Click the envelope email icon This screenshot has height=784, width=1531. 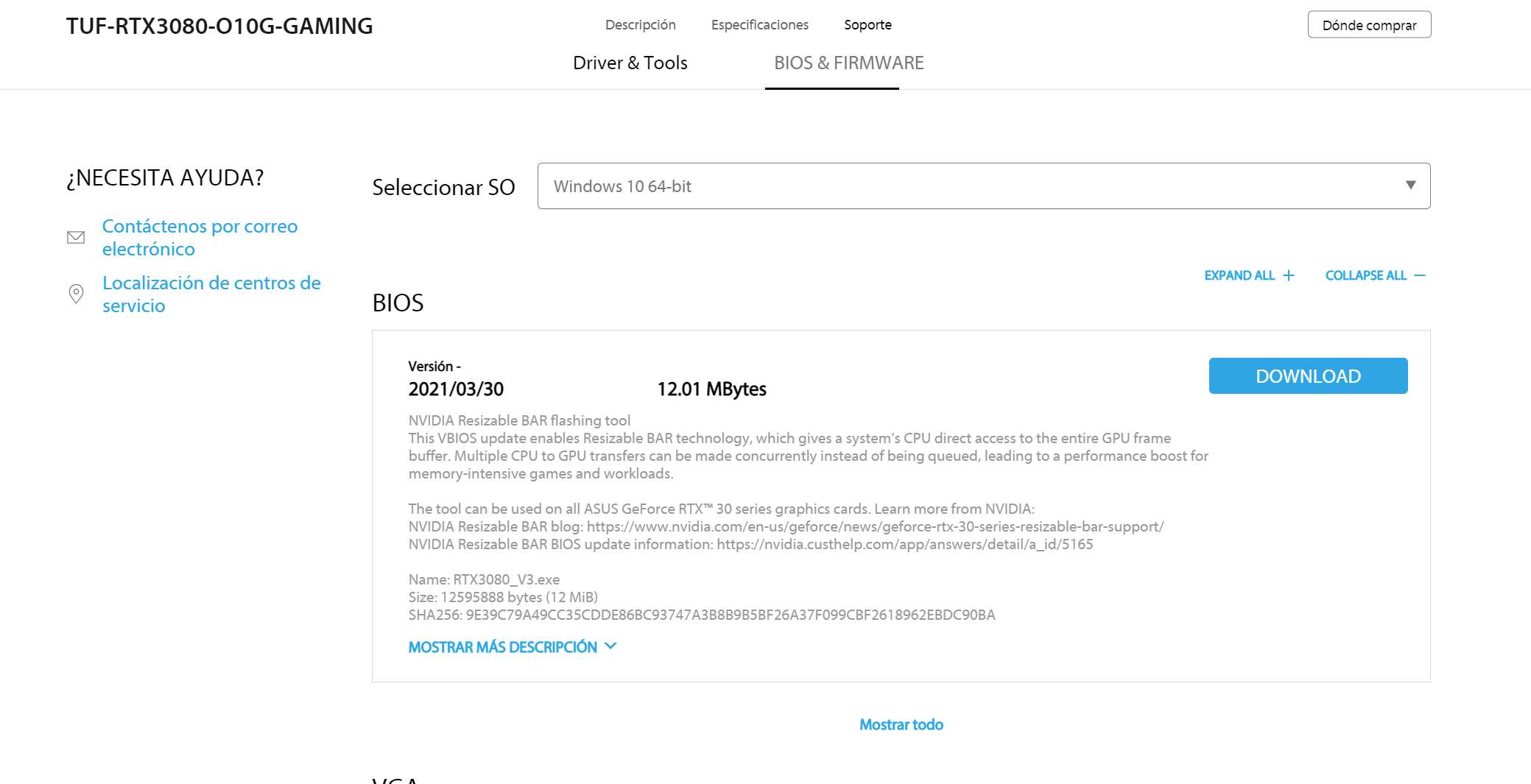tap(76, 237)
